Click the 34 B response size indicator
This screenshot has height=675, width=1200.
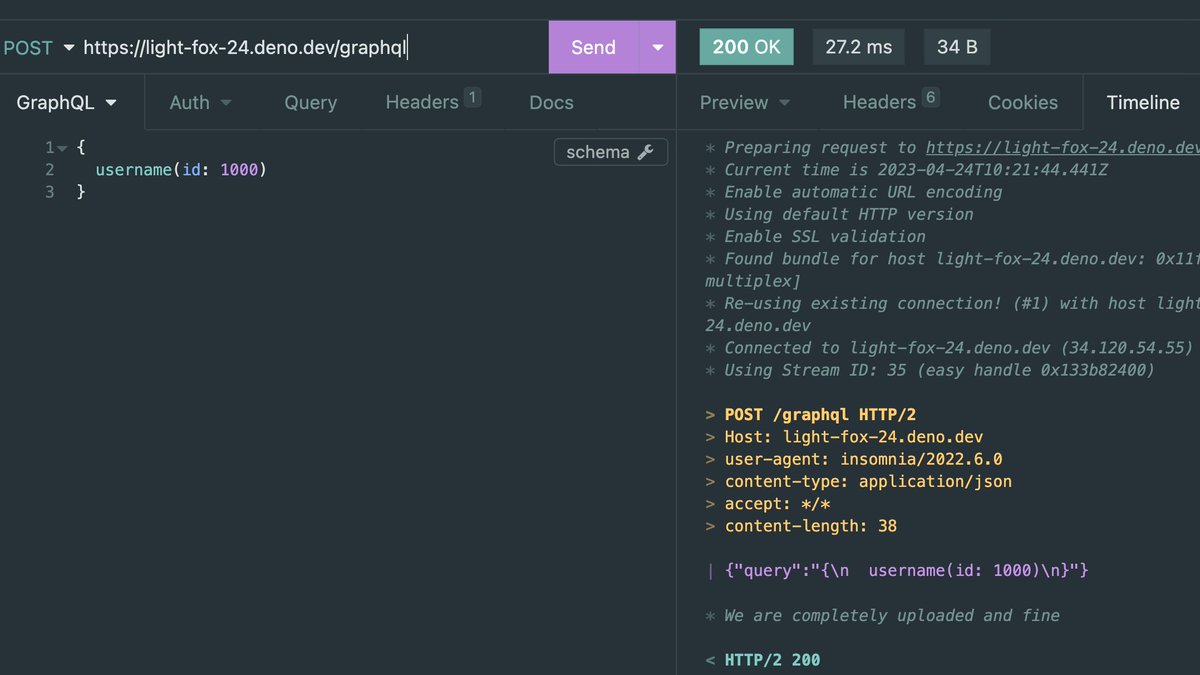[956, 46]
